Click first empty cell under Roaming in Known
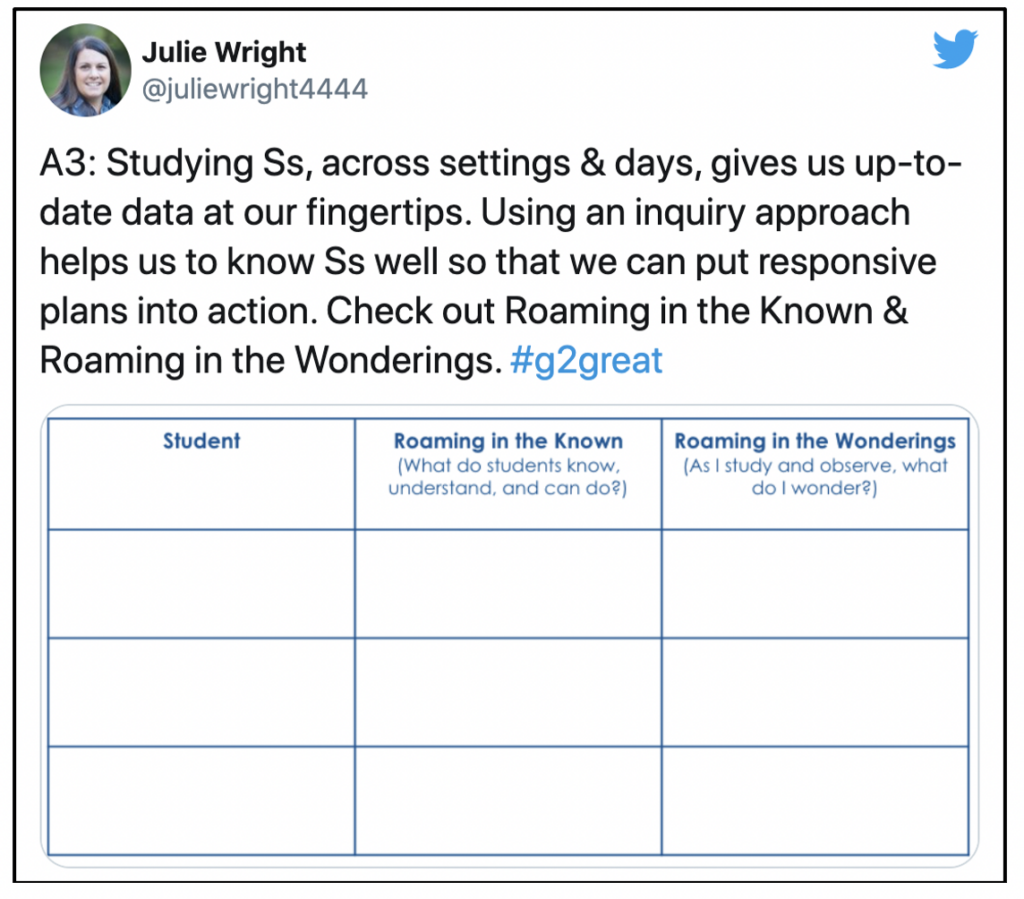The image size is (1024, 899). (508, 584)
